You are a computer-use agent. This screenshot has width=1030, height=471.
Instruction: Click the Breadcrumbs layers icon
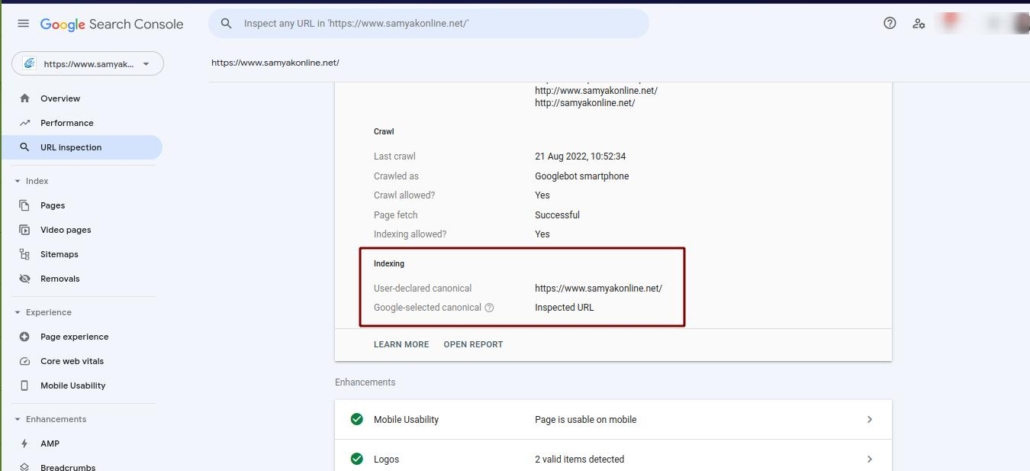click(25, 467)
